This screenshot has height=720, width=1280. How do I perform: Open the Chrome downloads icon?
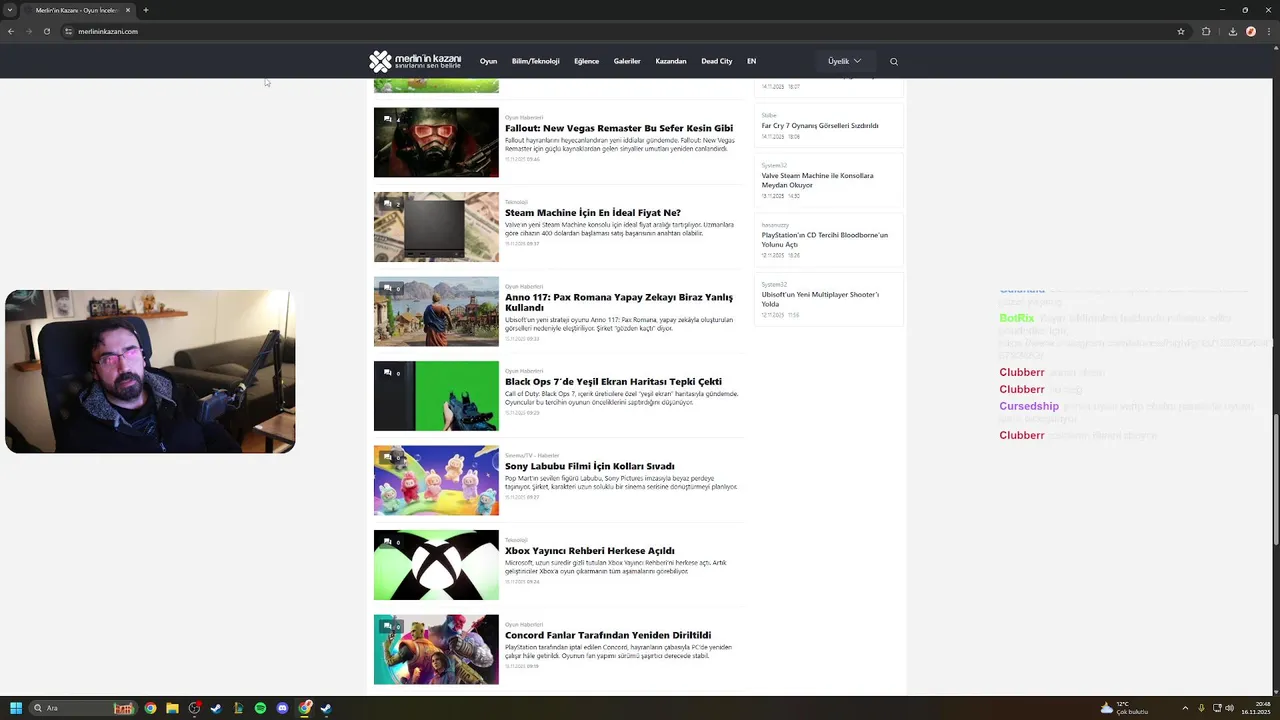pos(1232,31)
